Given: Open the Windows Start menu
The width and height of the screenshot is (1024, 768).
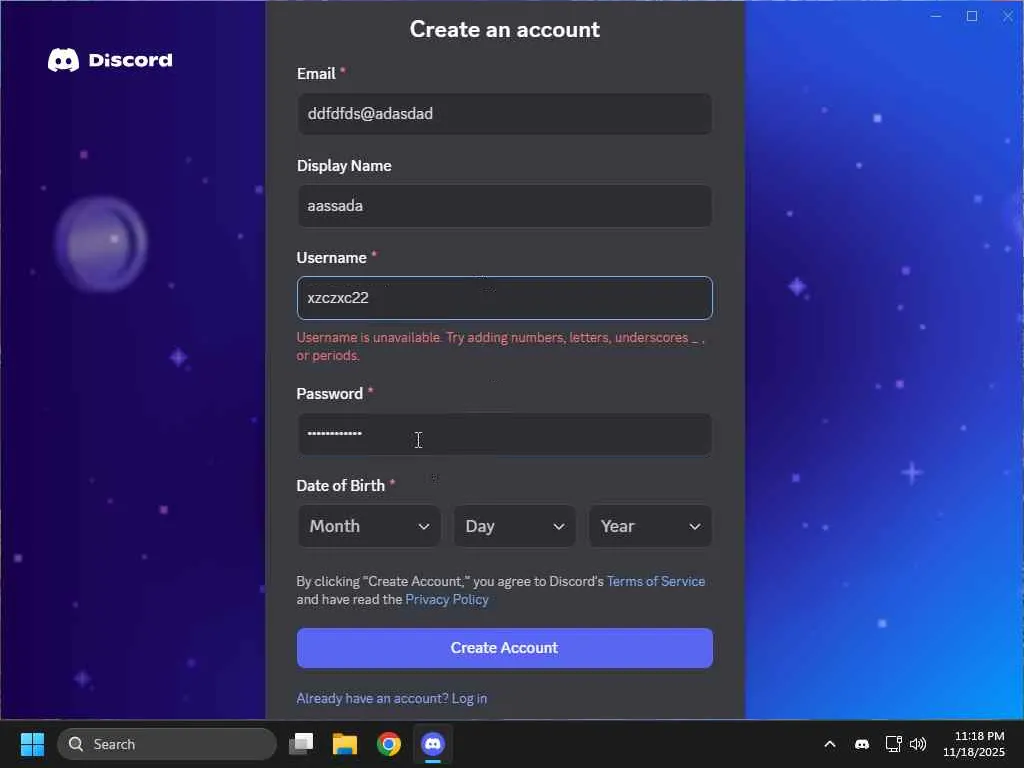Looking at the screenshot, I should [32, 744].
